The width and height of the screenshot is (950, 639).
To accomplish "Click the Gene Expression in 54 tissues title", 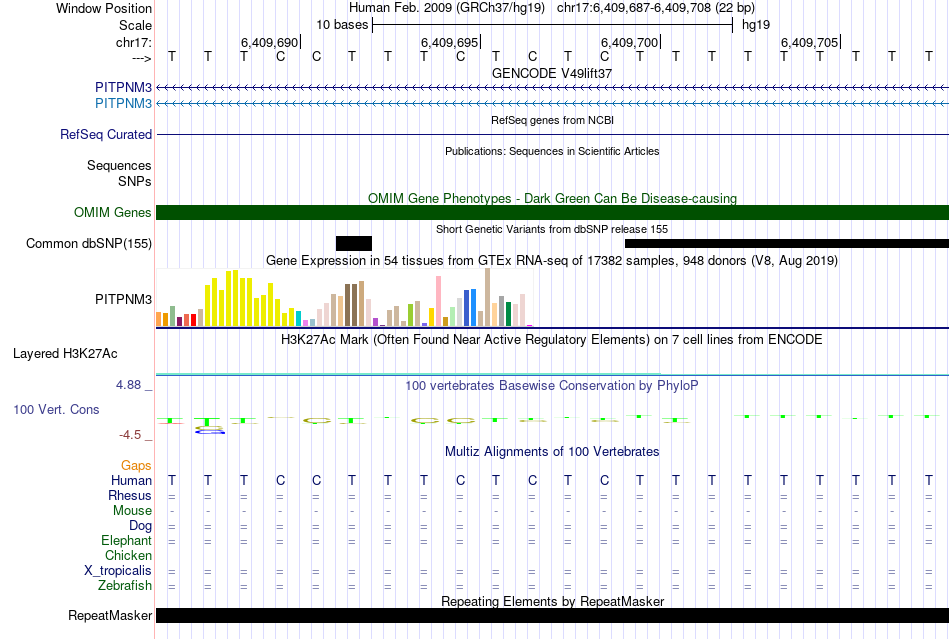I will (x=552, y=260).
